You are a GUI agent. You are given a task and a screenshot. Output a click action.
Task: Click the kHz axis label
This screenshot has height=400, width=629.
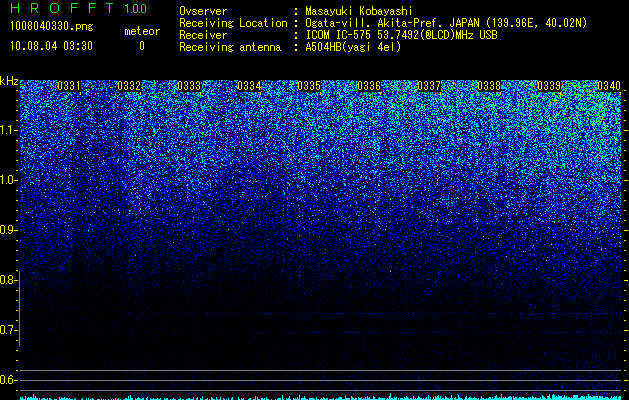(9, 81)
